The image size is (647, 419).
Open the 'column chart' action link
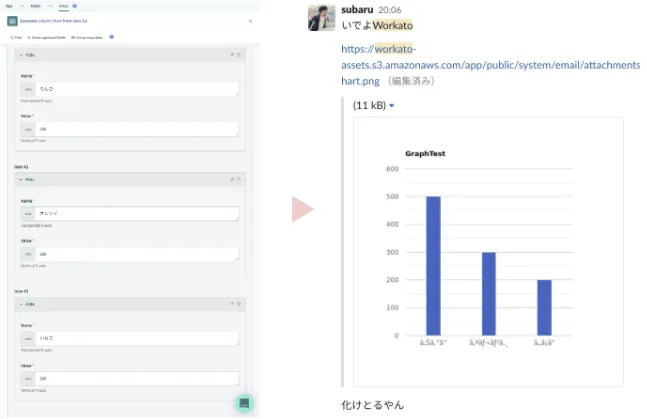(x=49, y=21)
